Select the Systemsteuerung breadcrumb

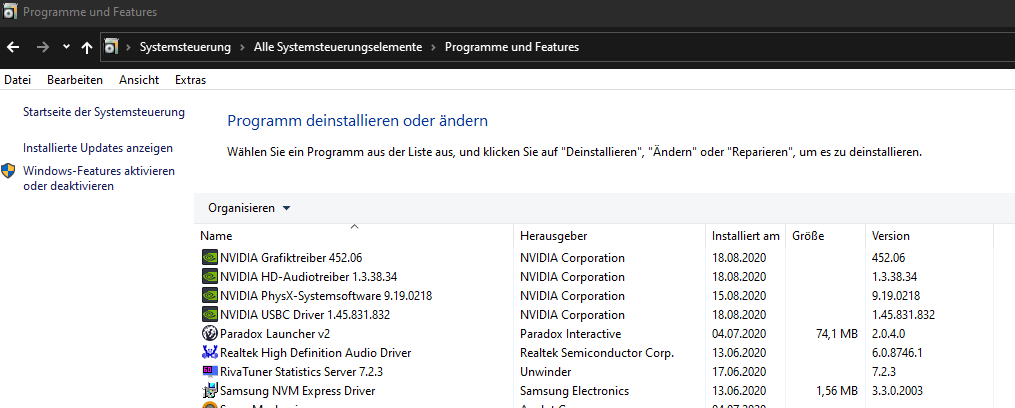tap(185, 47)
